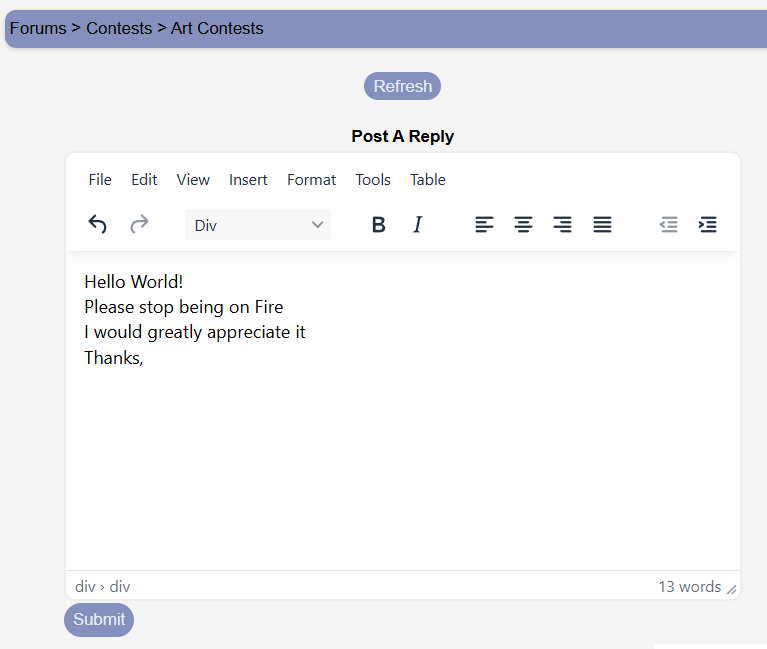Image resolution: width=767 pixels, height=649 pixels.
Task: Grab the editor resize handle
Action: (732, 589)
